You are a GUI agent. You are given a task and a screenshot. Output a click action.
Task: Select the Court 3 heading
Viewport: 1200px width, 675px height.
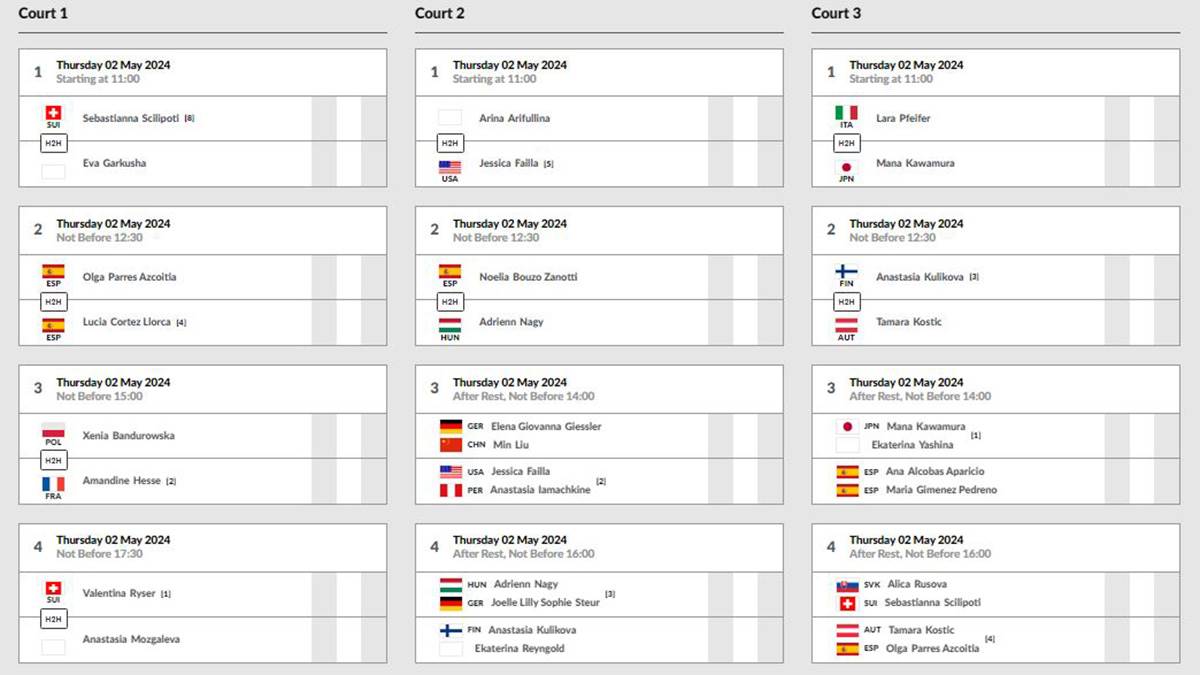pyautogui.click(x=836, y=13)
